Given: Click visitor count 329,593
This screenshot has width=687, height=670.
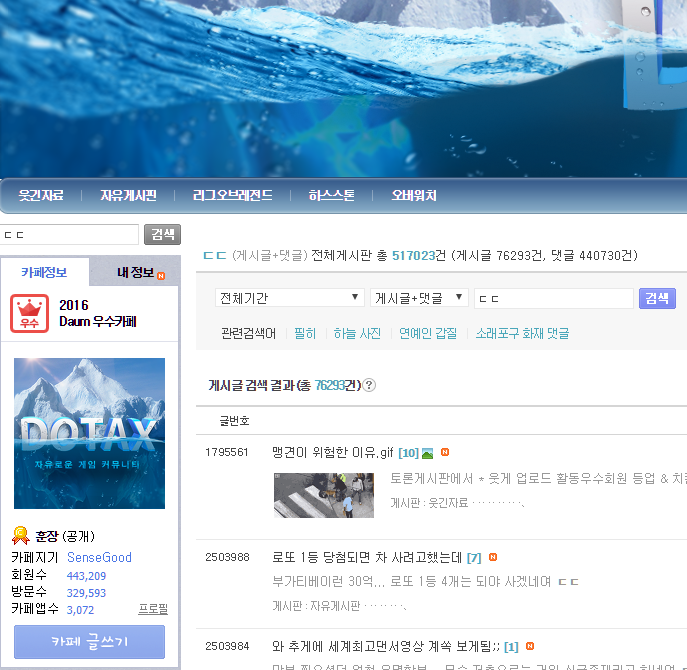Looking at the screenshot, I should point(86,593).
